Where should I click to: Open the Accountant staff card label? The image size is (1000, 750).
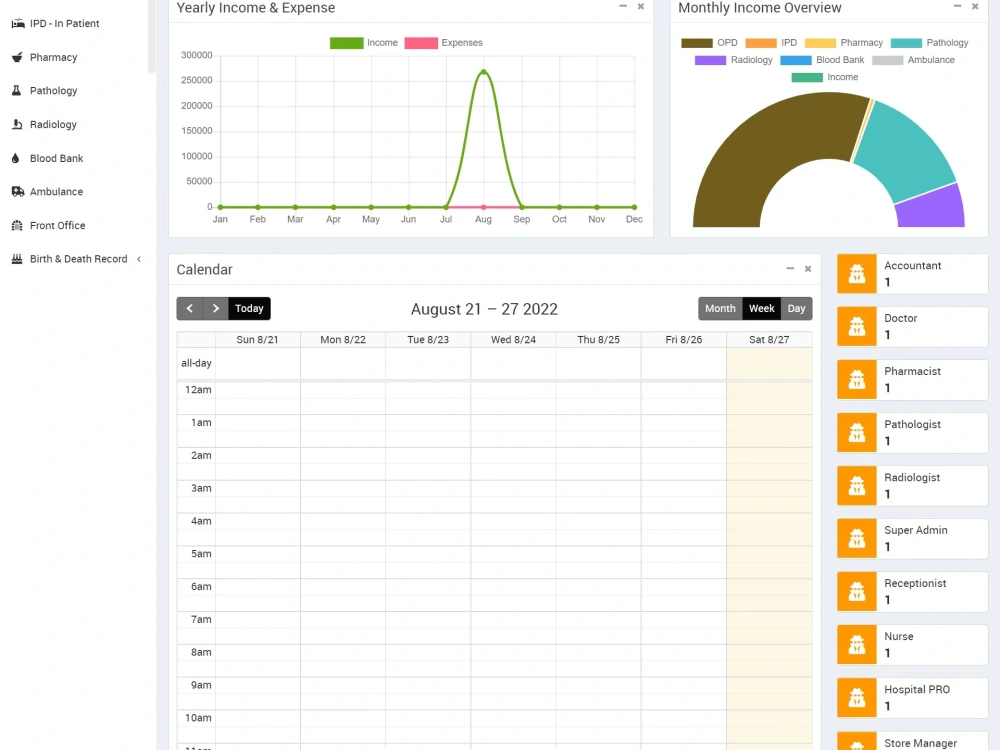(x=913, y=265)
